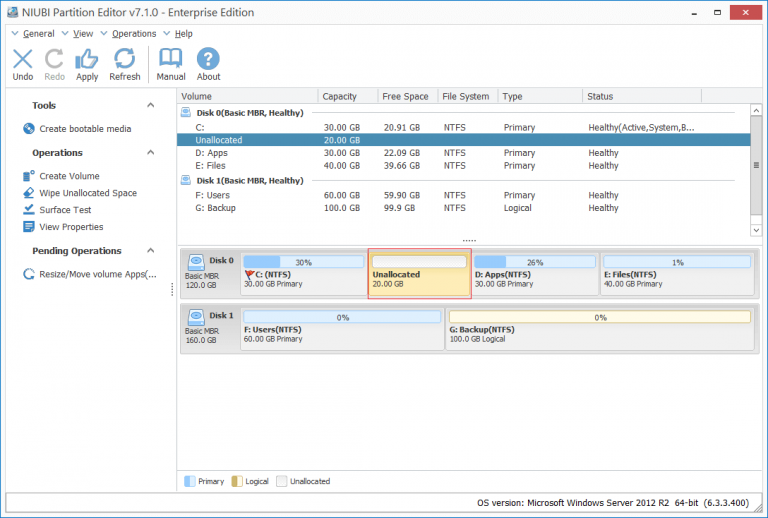Select the D: Apps(NTFS) partition block

535,273
